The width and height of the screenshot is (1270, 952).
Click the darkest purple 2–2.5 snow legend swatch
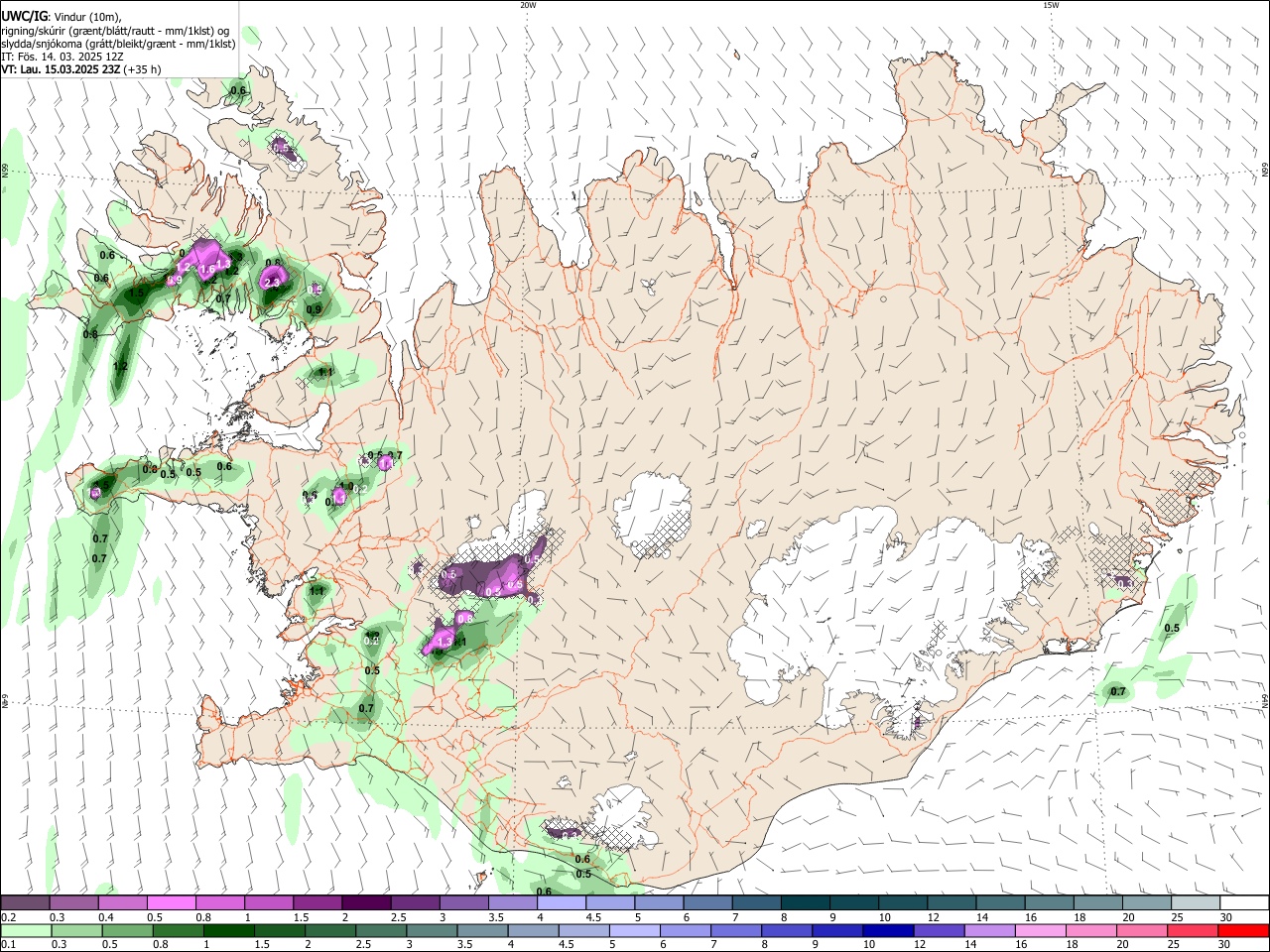coord(365,903)
